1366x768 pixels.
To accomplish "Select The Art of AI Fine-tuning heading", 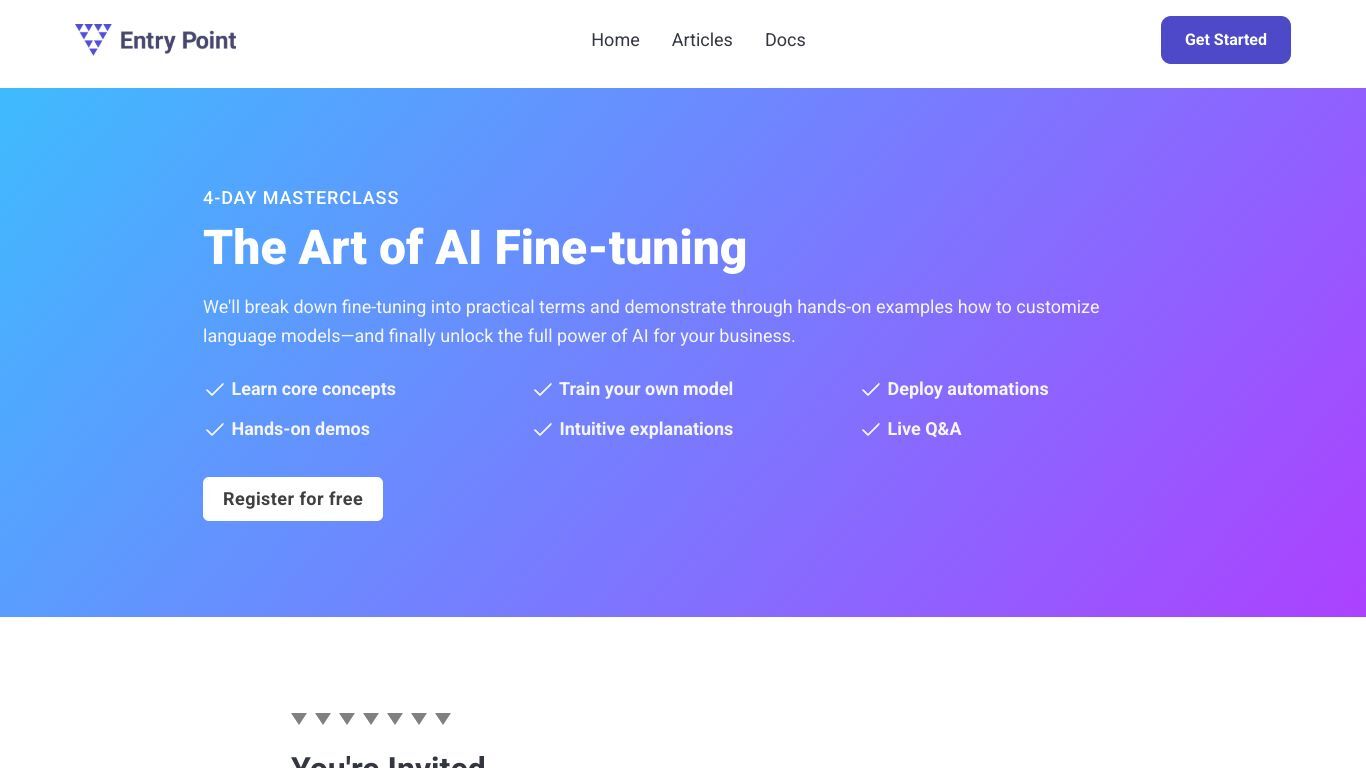I will [x=475, y=248].
